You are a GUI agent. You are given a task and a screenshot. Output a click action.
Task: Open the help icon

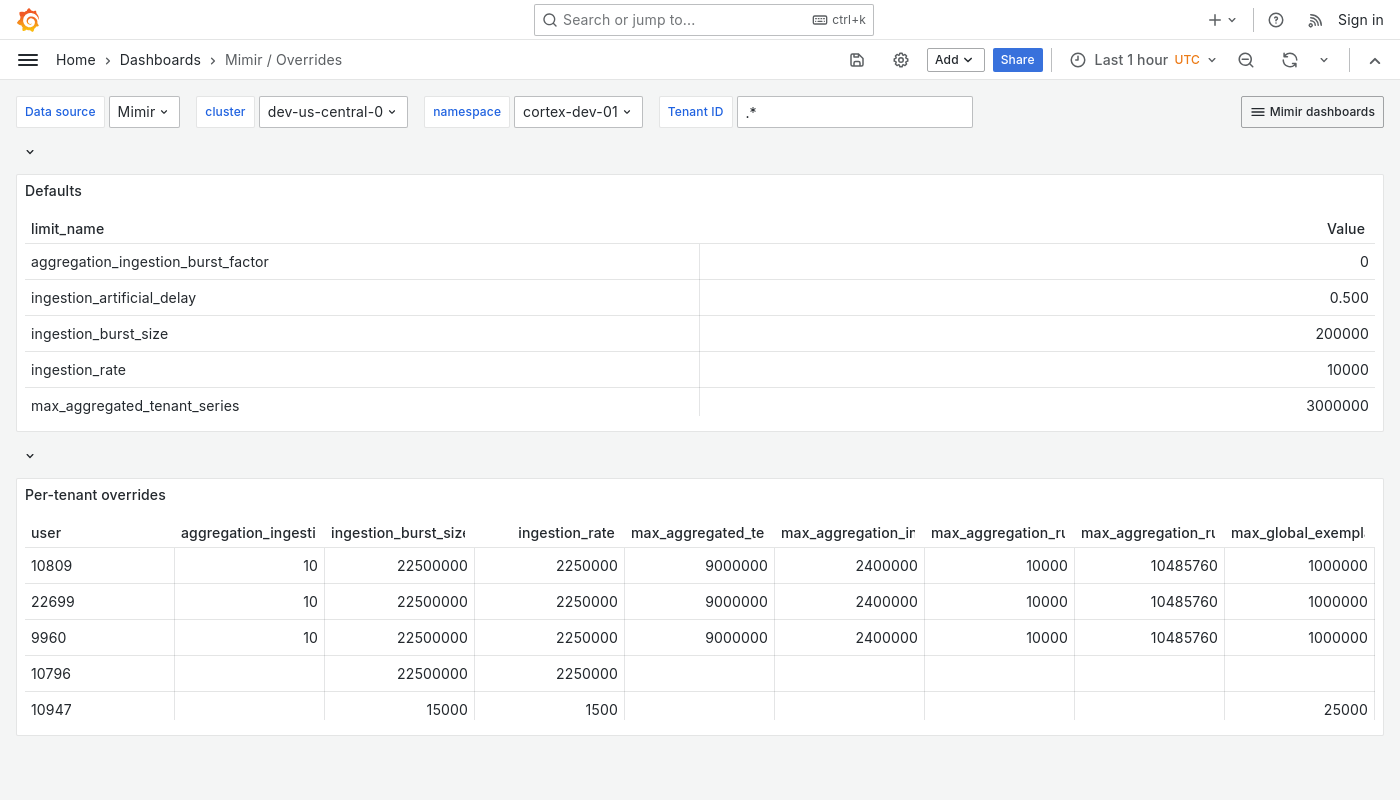1275,19
